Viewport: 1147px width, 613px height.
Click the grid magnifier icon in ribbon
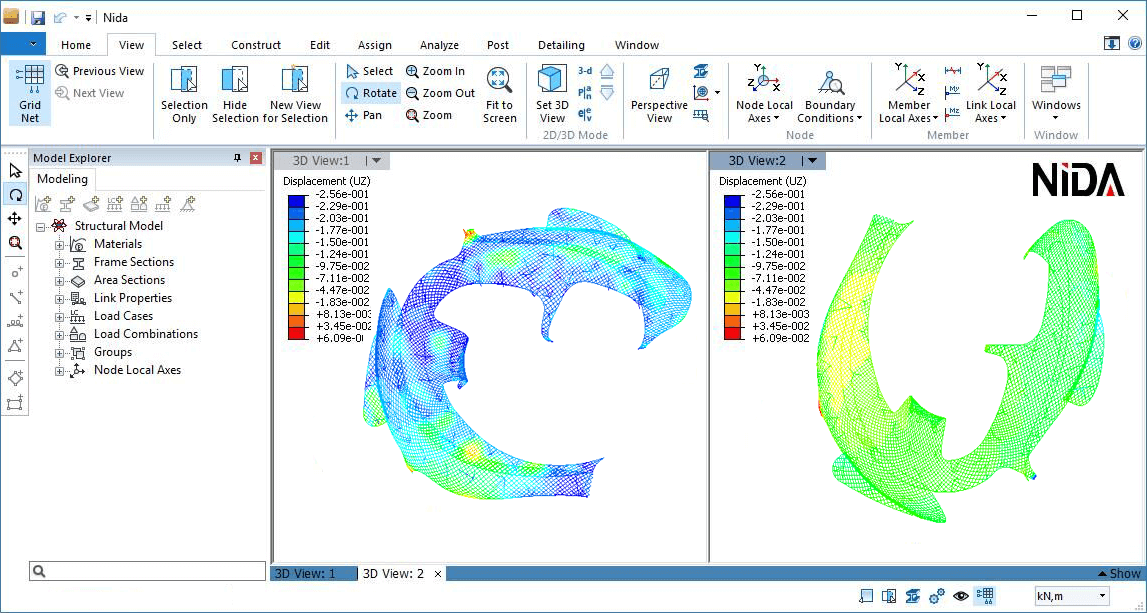click(701, 115)
